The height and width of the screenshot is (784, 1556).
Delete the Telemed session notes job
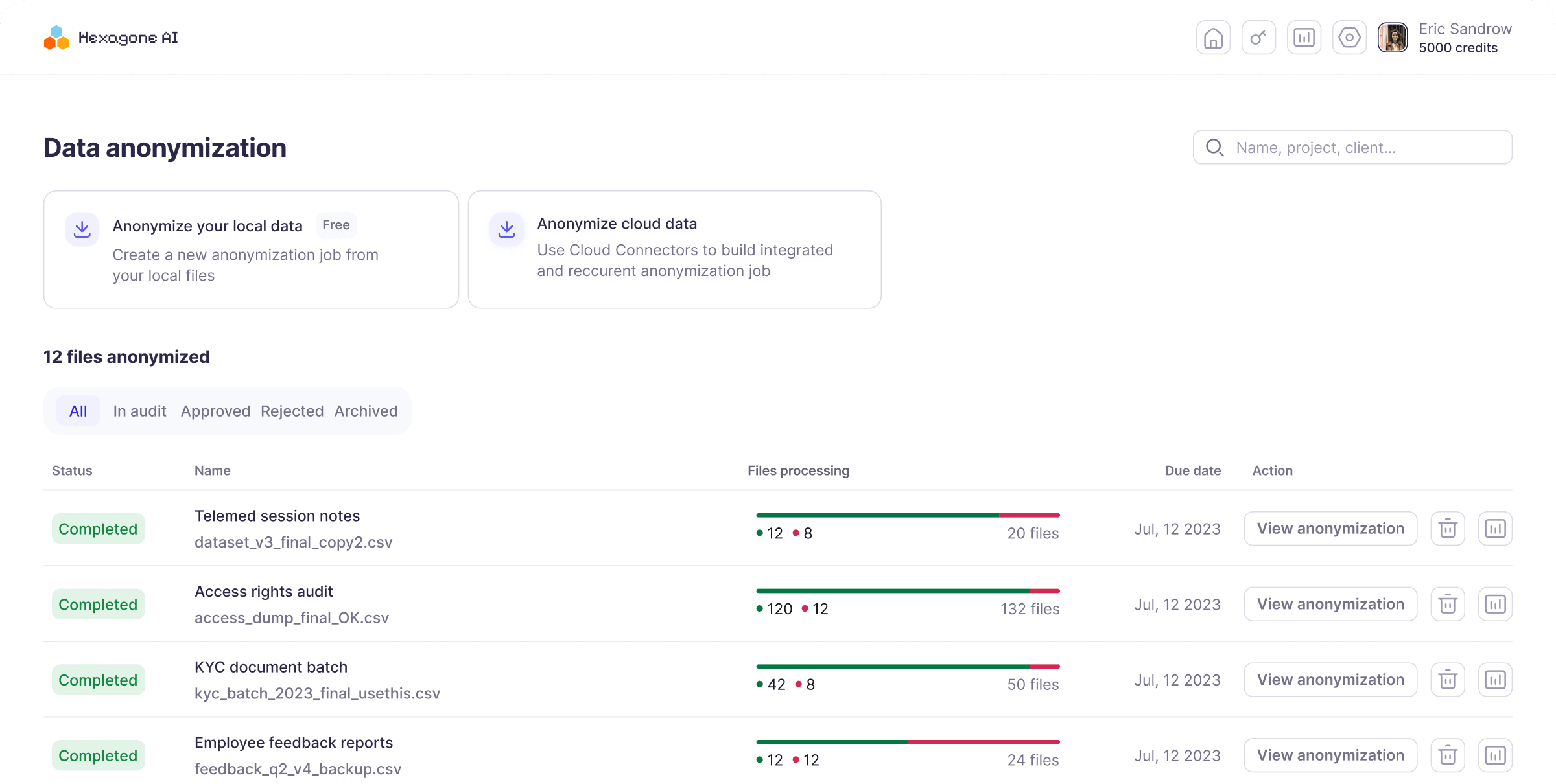[x=1448, y=529]
